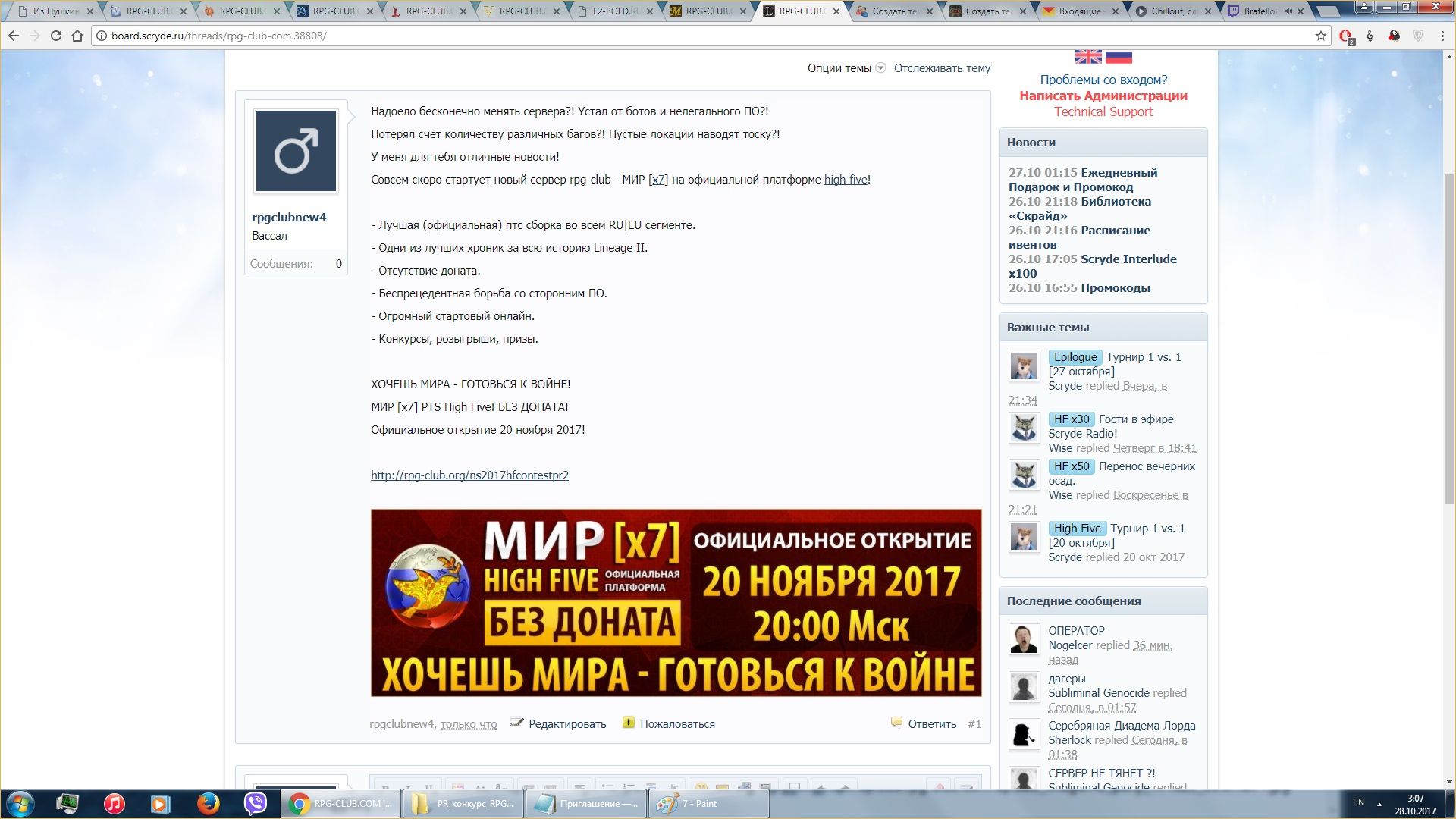The height and width of the screenshot is (819, 1456).
Task: Click 'Проблемы со входом?' link
Action: click(x=1103, y=80)
